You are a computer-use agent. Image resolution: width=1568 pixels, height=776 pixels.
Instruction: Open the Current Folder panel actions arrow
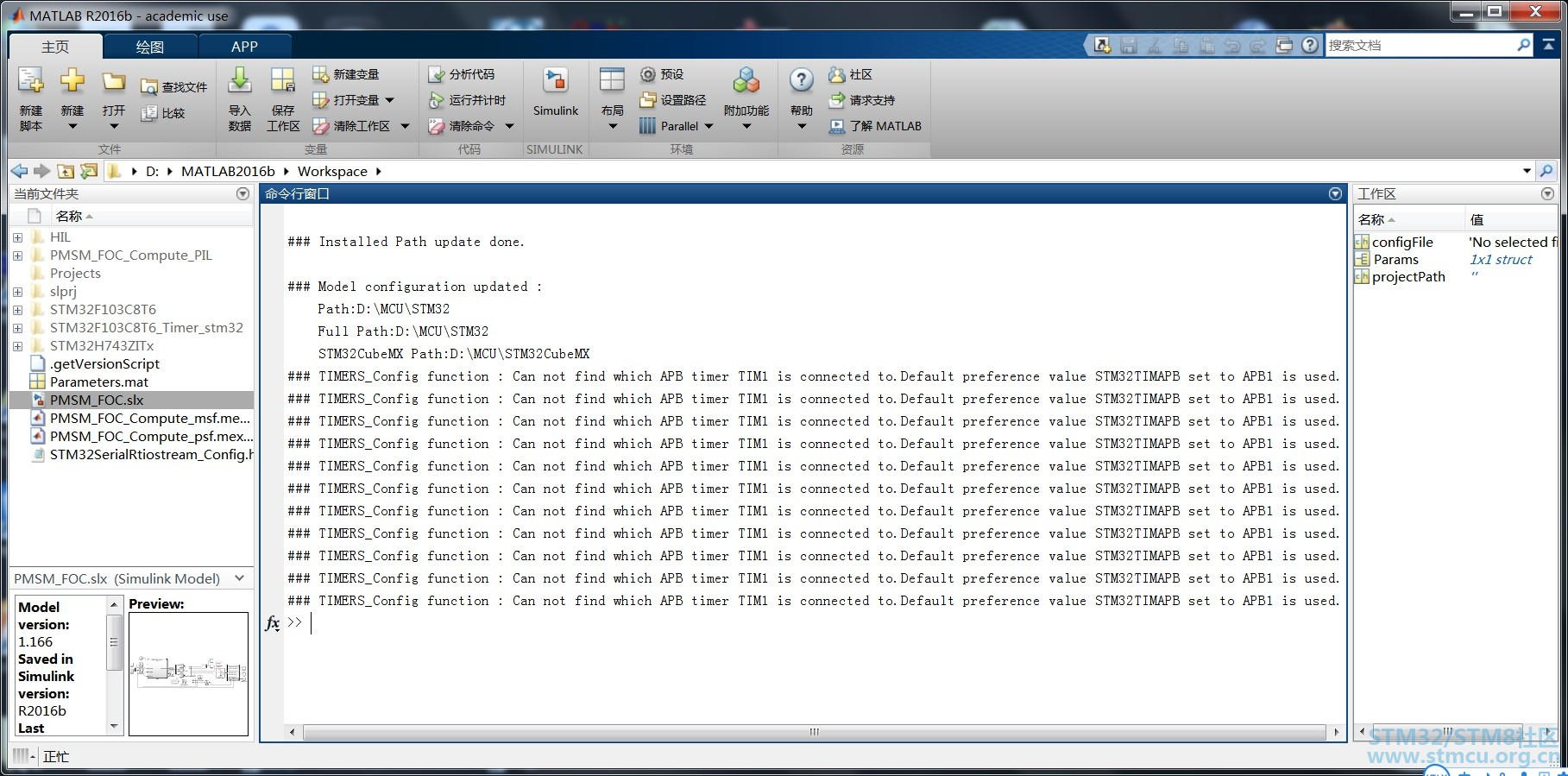click(x=242, y=194)
